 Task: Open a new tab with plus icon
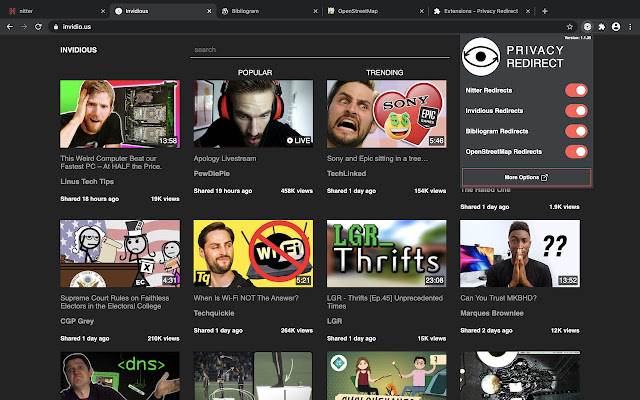pos(544,9)
